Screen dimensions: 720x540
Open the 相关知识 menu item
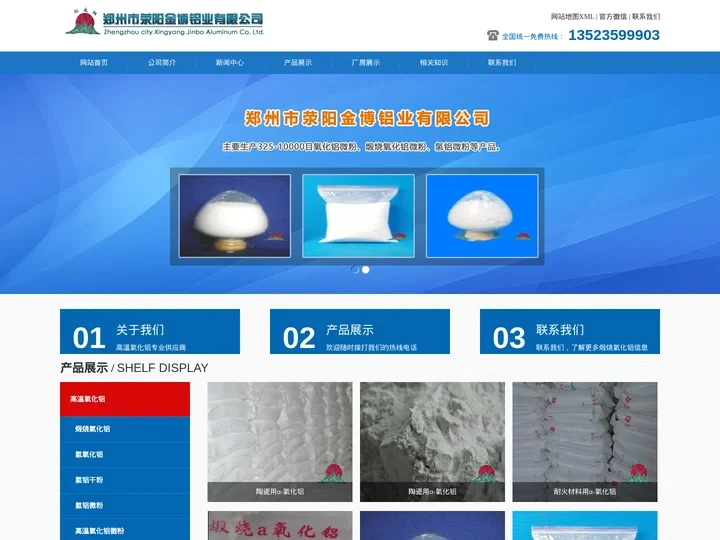pos(433,62)
